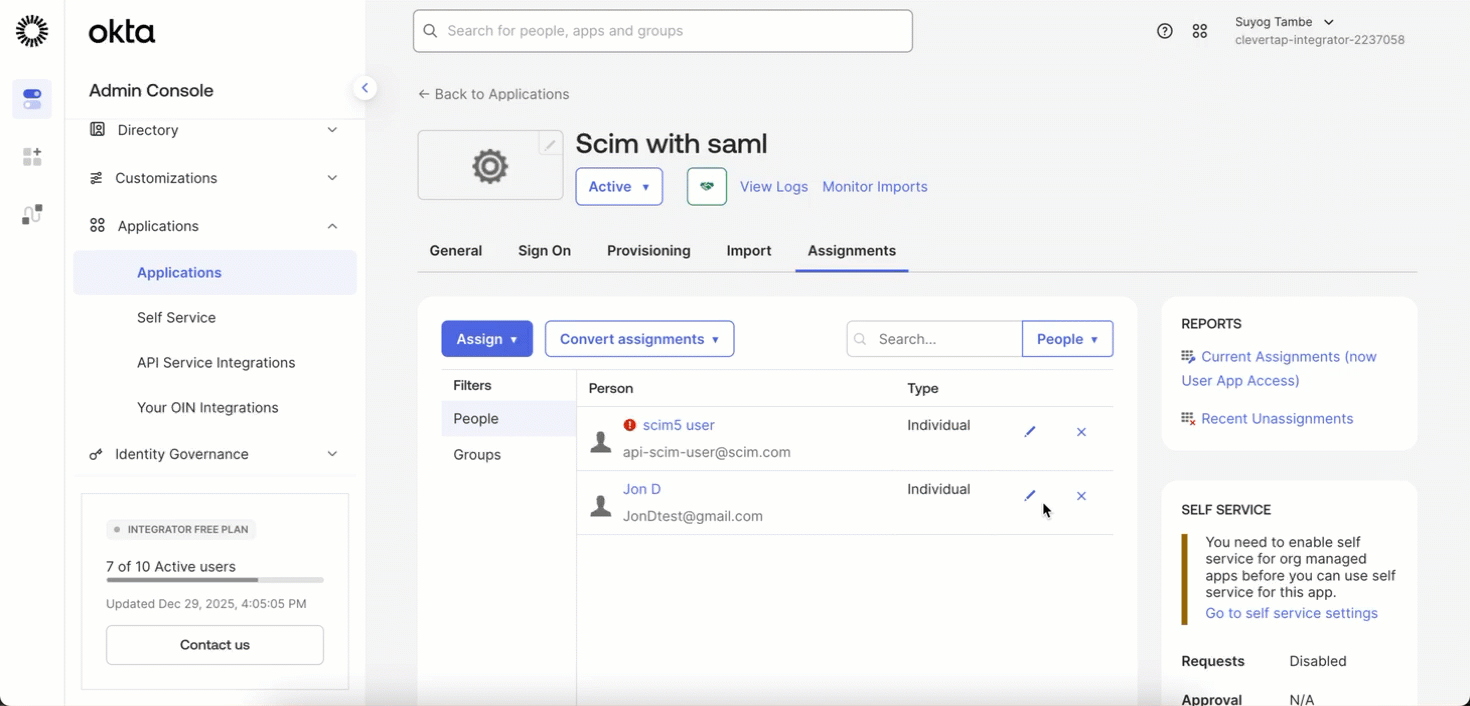Go Back to Applications
The width and height of the screenshot is (1470, 706).
coord(493,94)
